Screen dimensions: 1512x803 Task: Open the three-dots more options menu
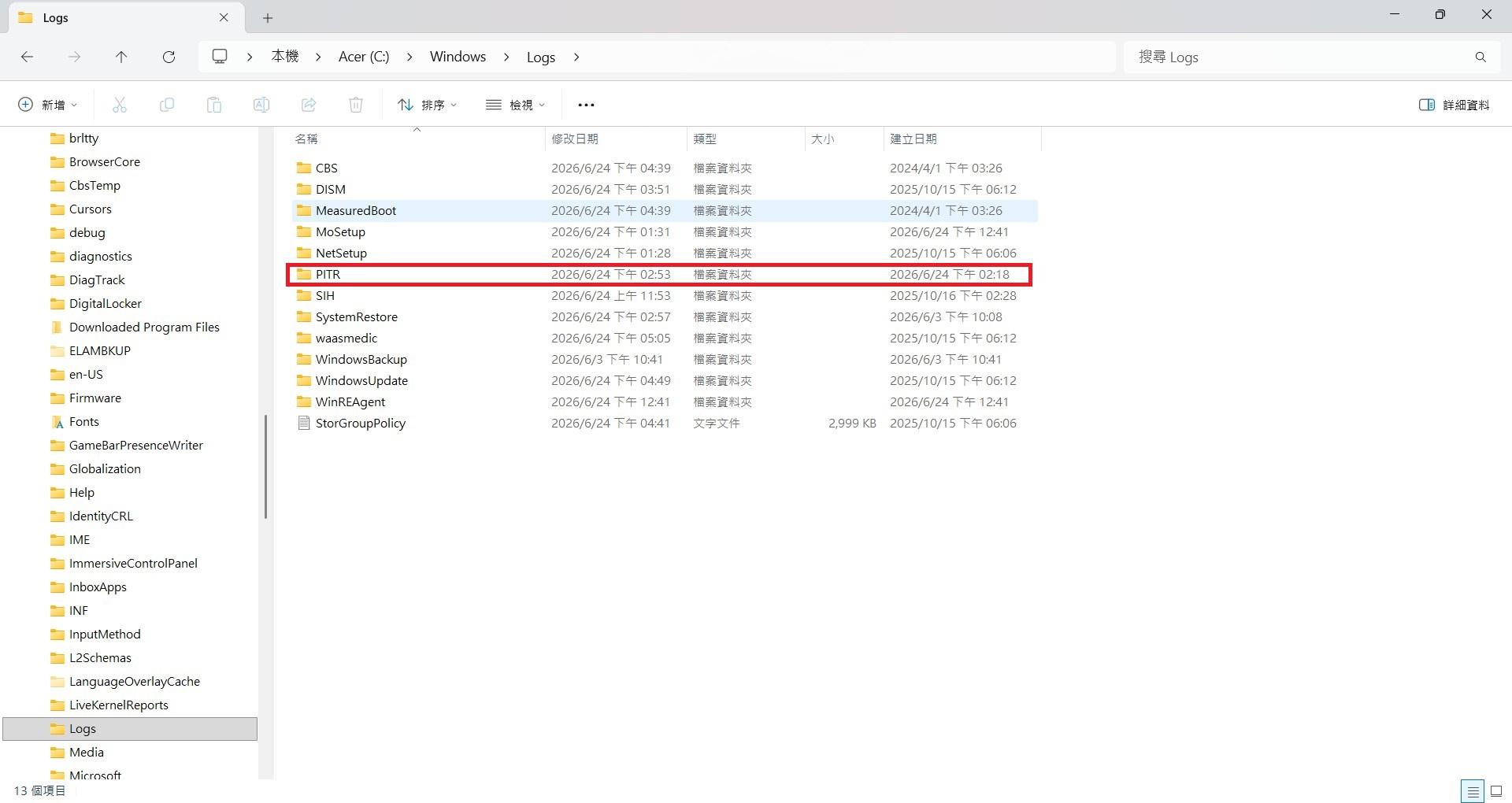pyautogui.click(x=586, y=105)
